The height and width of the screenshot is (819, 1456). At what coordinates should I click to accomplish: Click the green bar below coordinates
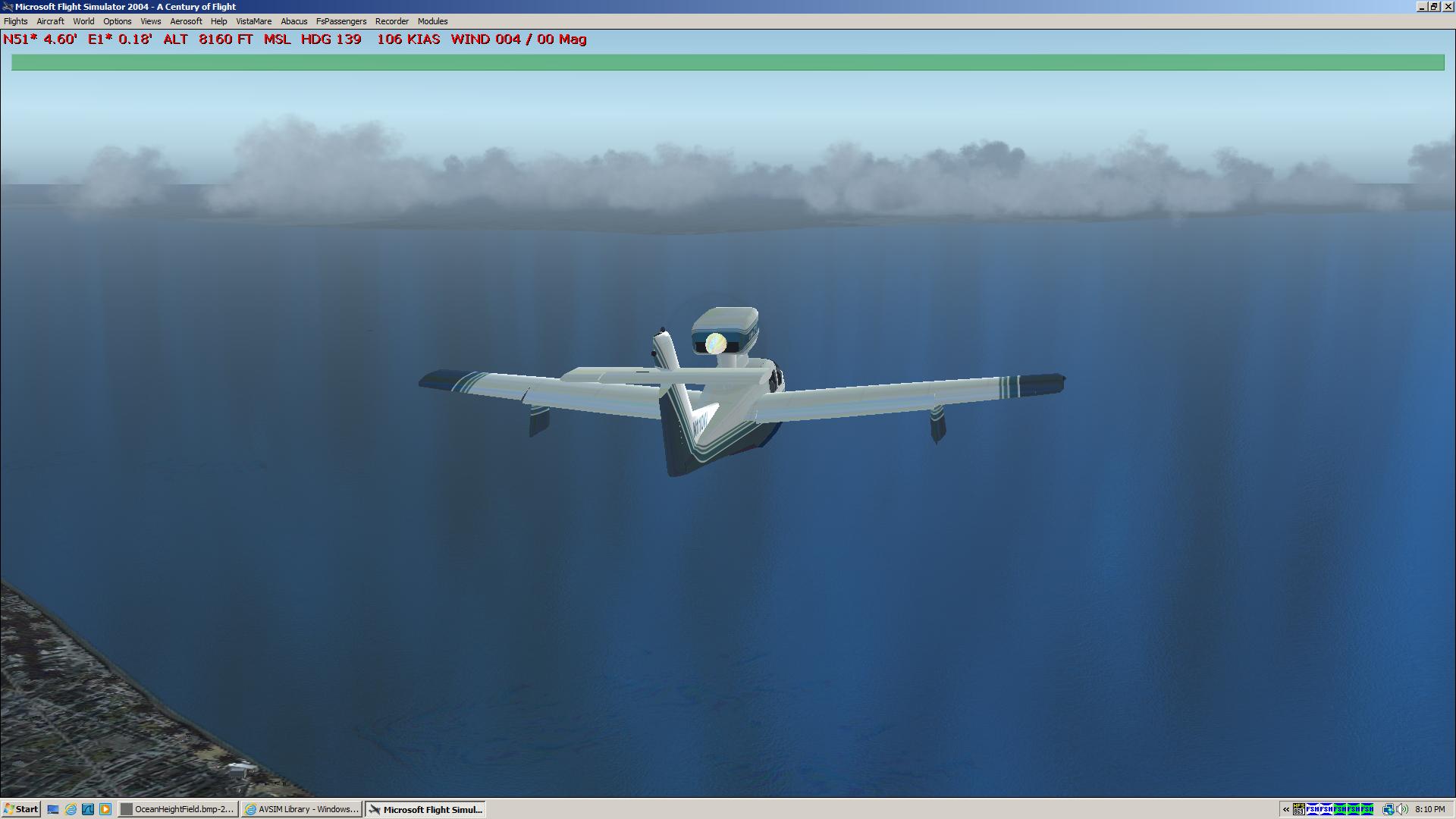(728, 62)
